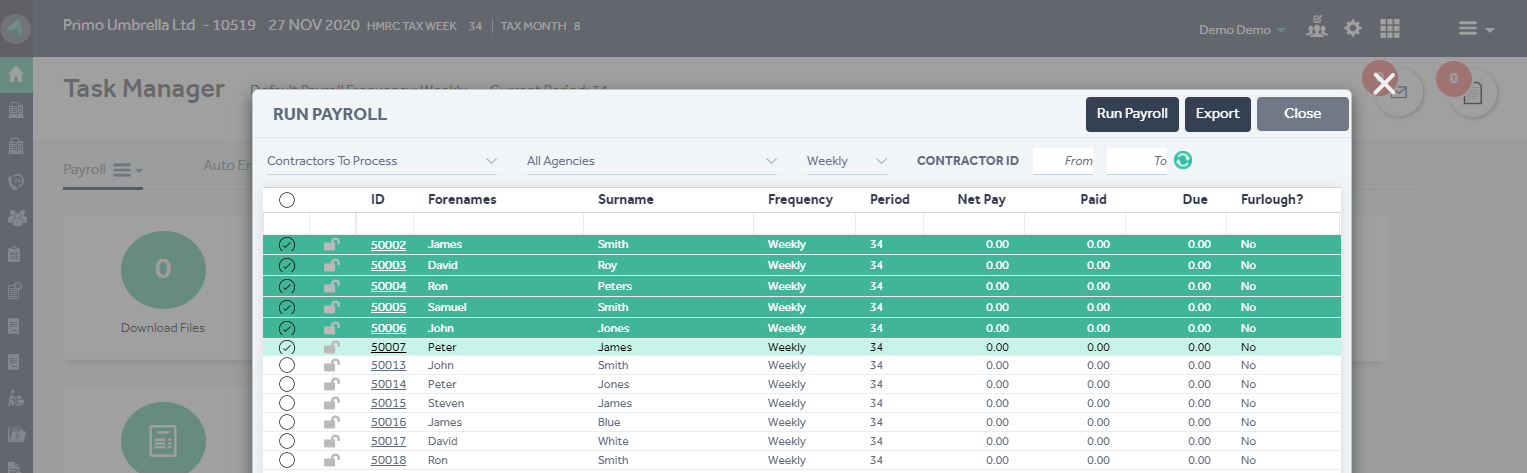Screen dimensions: 1527x473
Task: Click the green refresh icon
Action: (x=1183, y=160)
